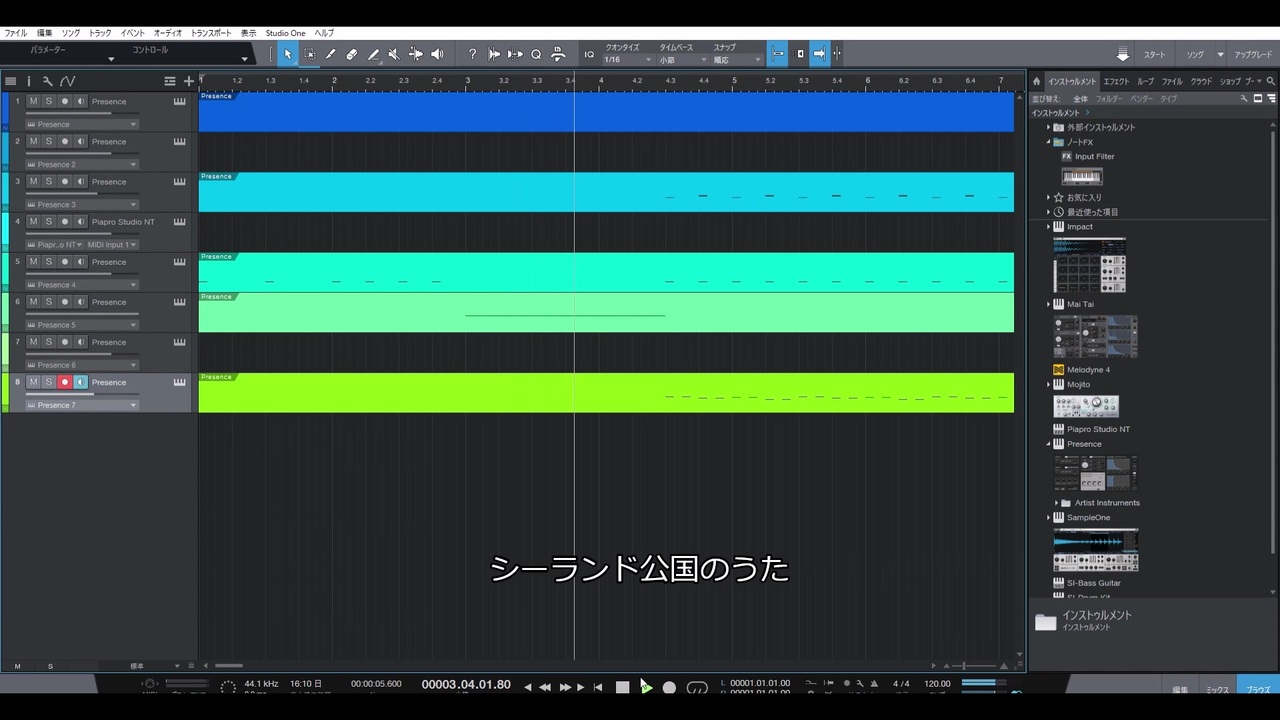Open the question mark help tool
Viewport: 1280px width, 720px height.
pos(473,54)
